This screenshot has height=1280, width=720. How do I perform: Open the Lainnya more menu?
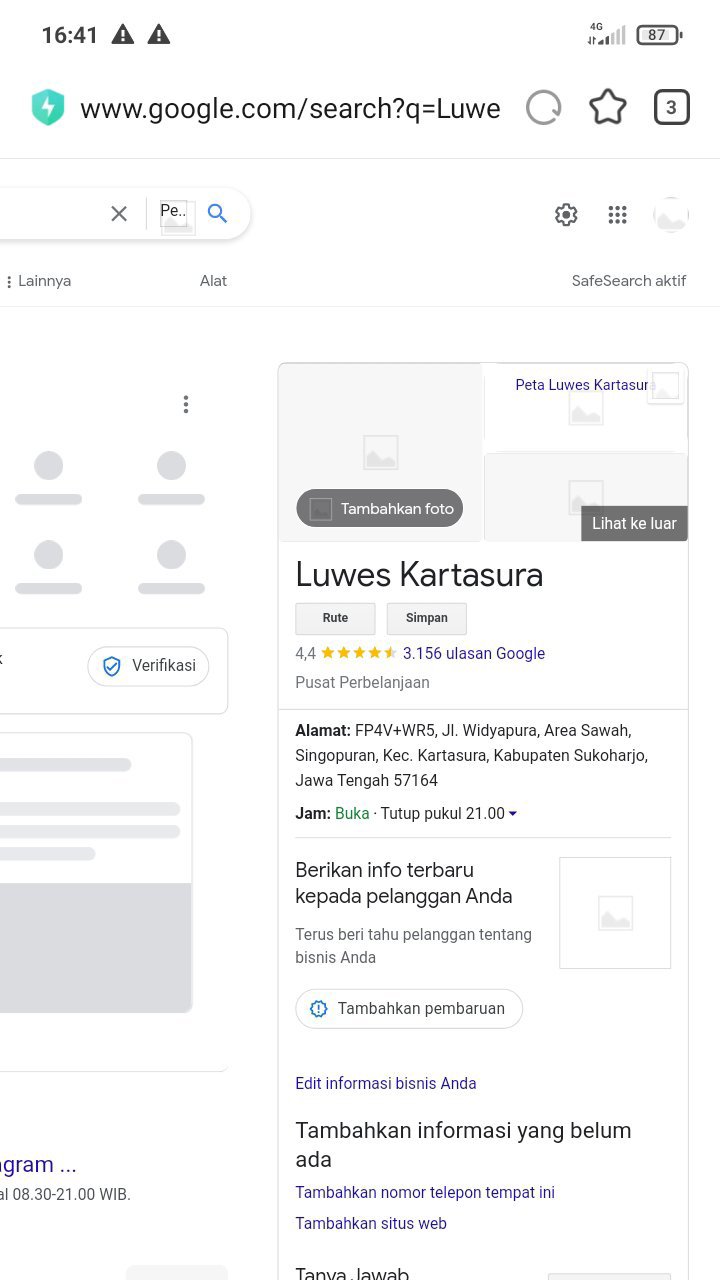click(38, 281)
